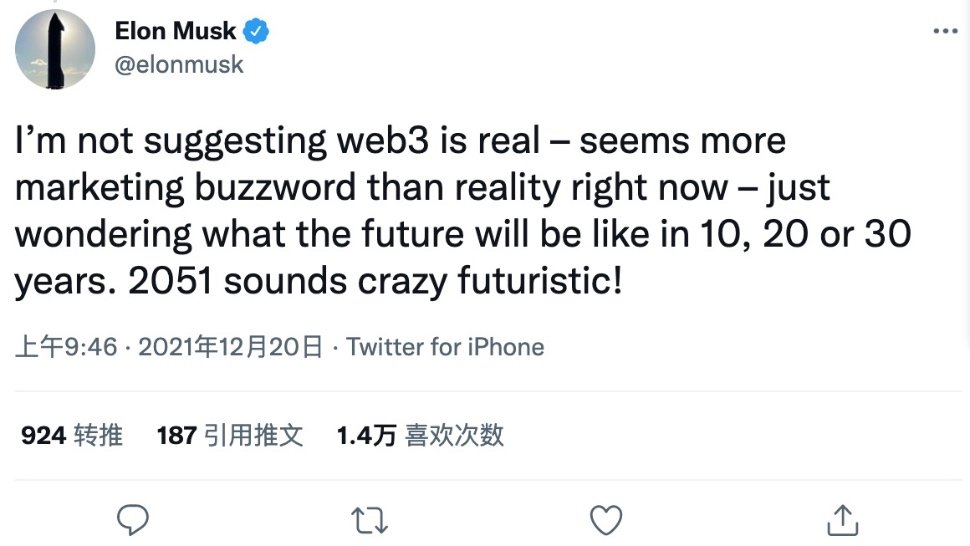View the 924 转推 retweets list

72,435
